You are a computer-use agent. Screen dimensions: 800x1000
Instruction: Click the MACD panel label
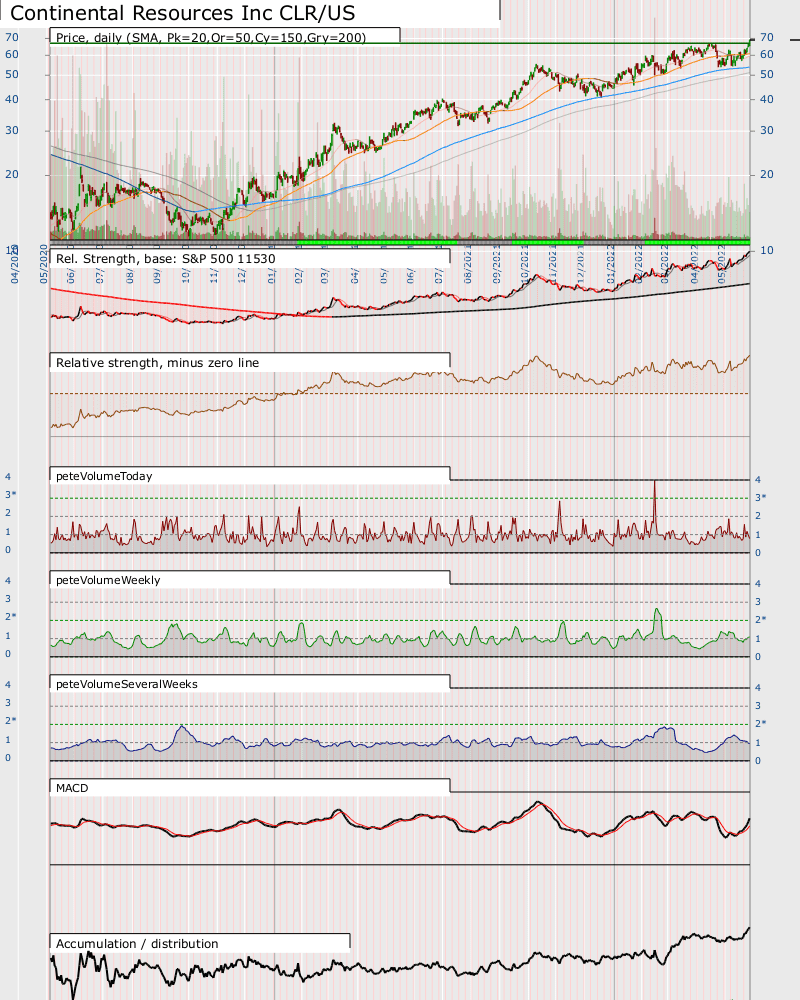click(72, 788)
